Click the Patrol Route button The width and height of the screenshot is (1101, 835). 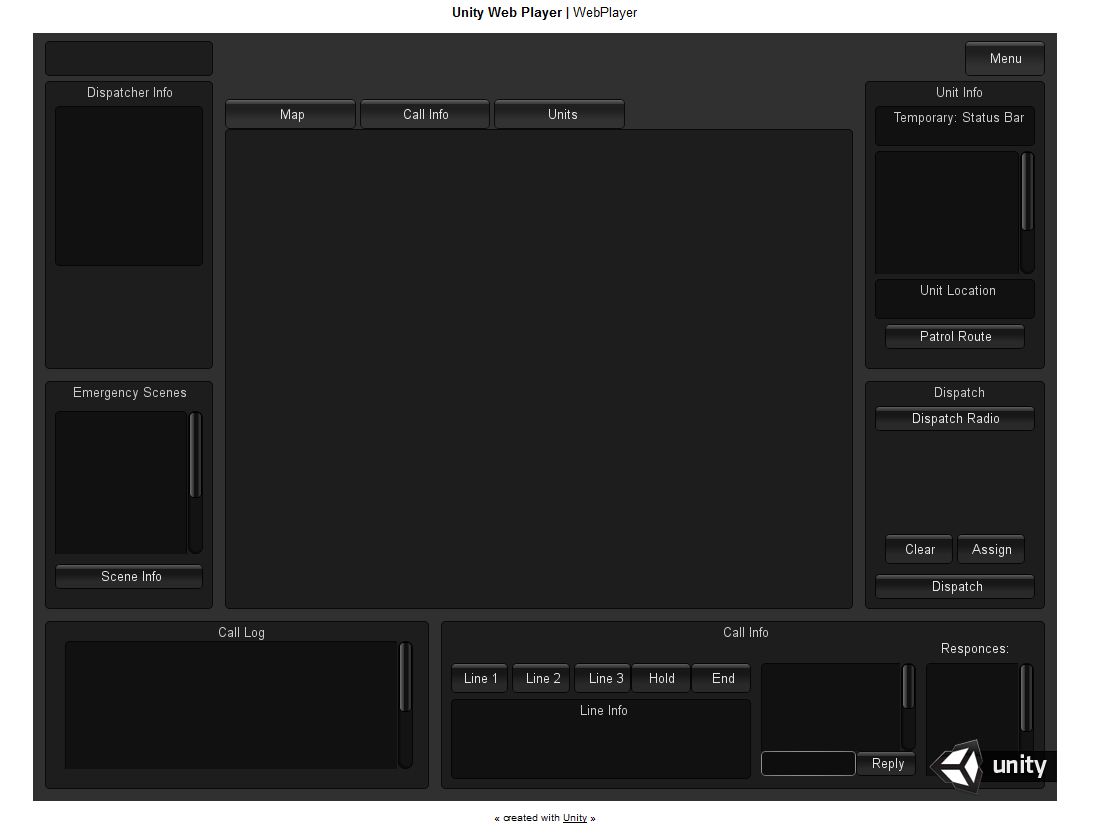pos(955,337)
